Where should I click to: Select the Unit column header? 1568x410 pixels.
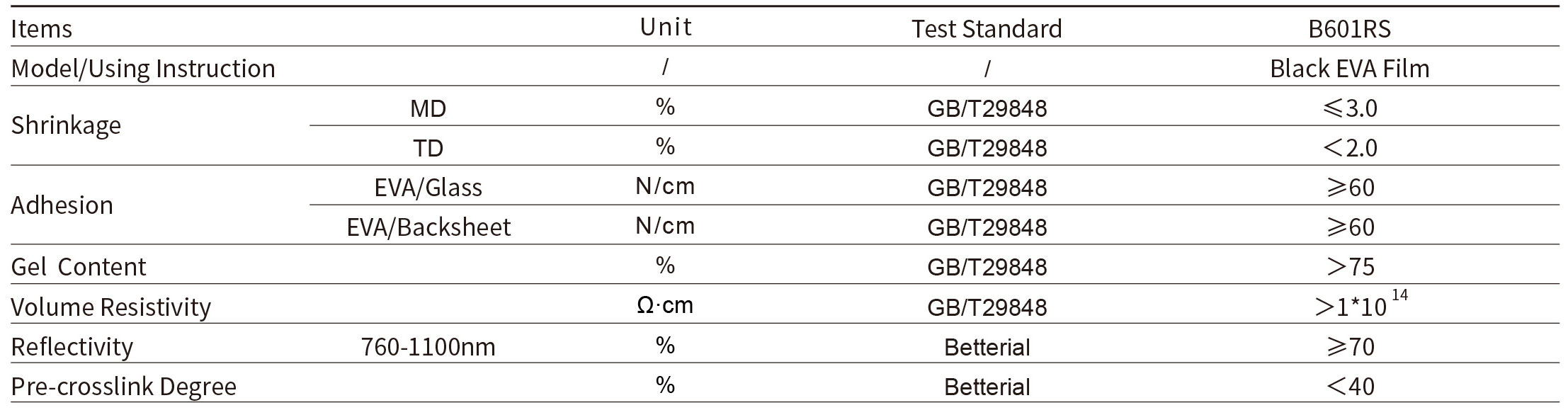(x=666, y=27)
